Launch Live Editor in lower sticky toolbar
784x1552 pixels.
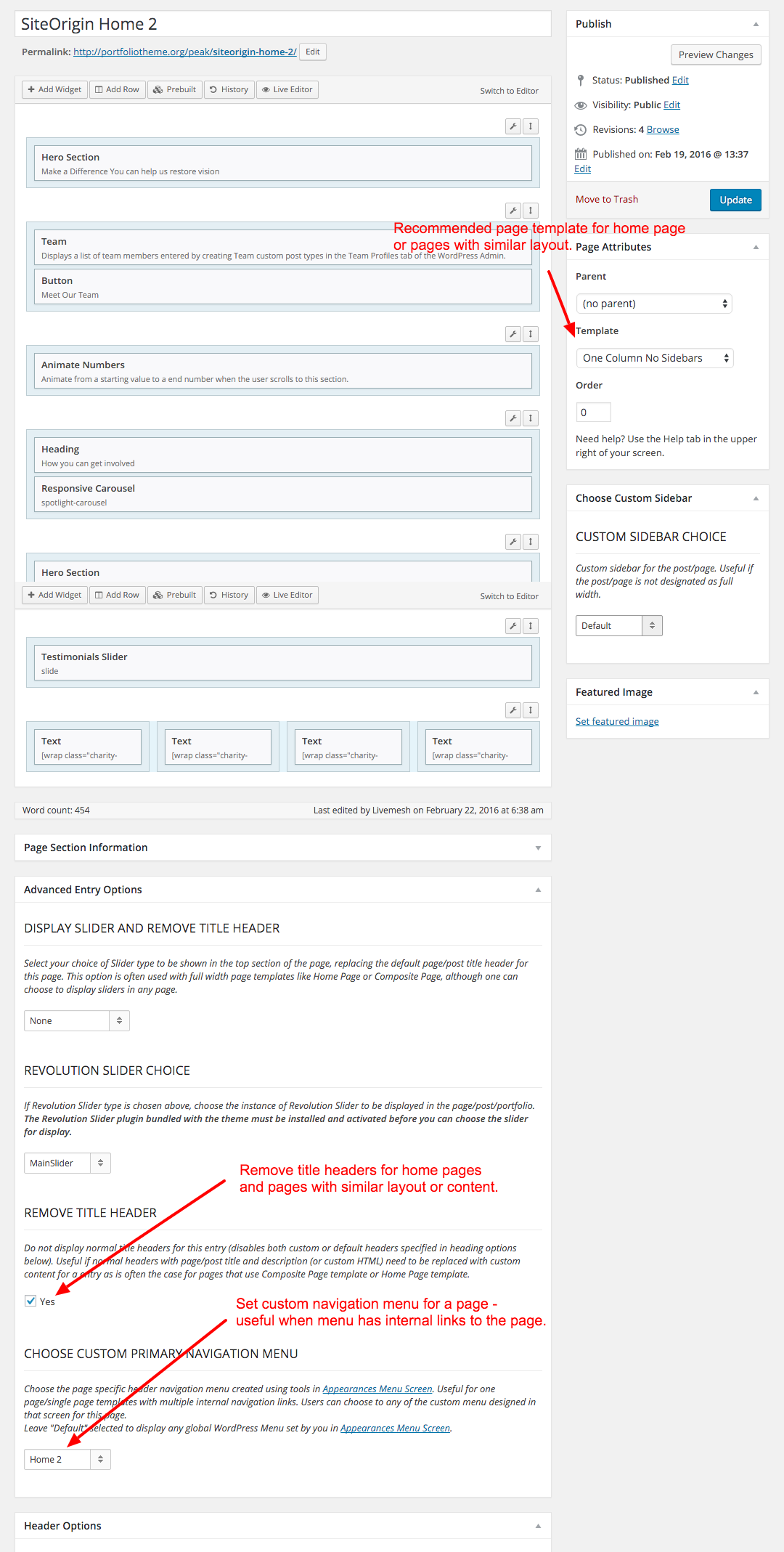[287, 595]
